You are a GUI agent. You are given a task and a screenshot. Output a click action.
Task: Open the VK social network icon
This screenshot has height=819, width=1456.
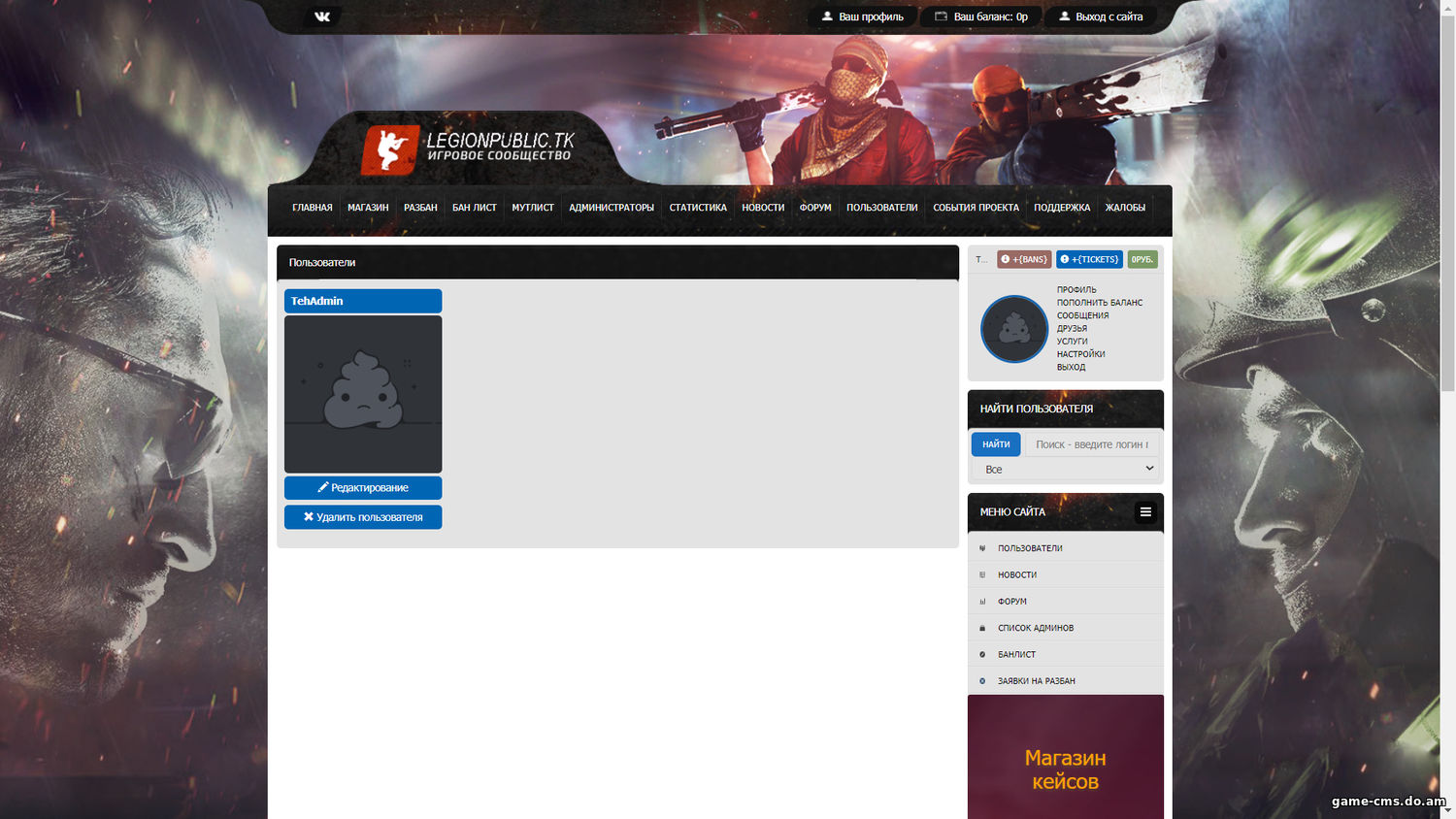(x=322, y=16)
